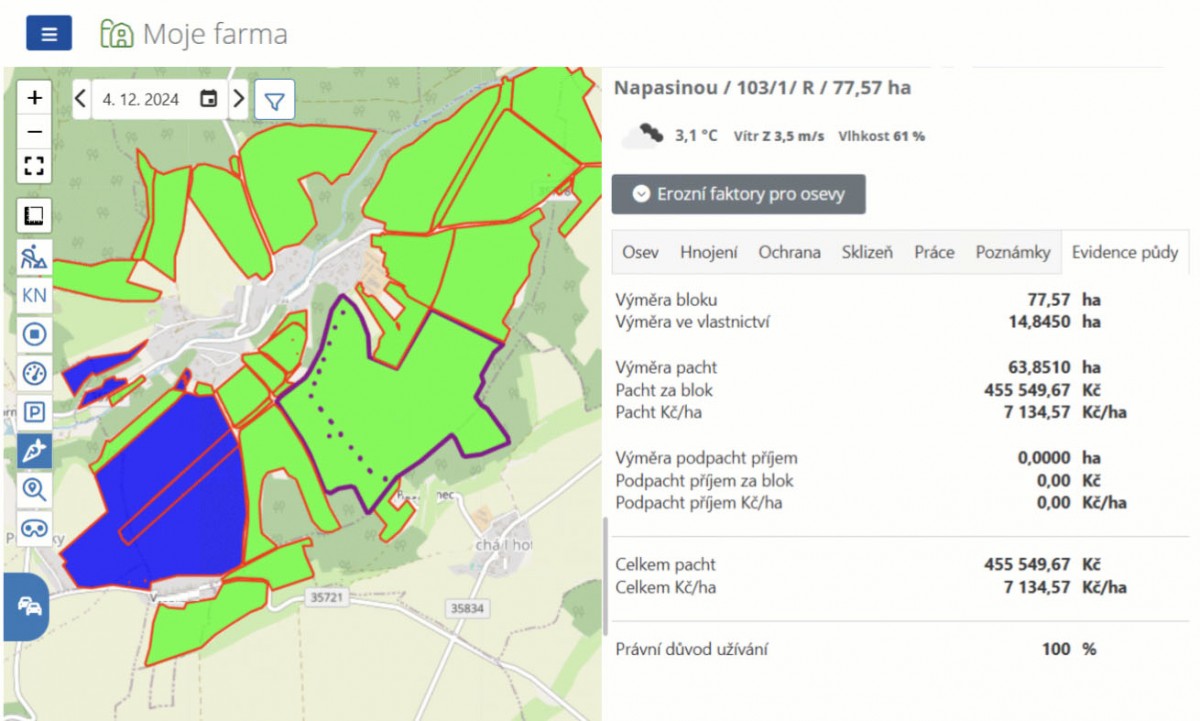This screenshot has width=1200, height=721.
Task: Select the digging worker tool icon
Action: 35,256
